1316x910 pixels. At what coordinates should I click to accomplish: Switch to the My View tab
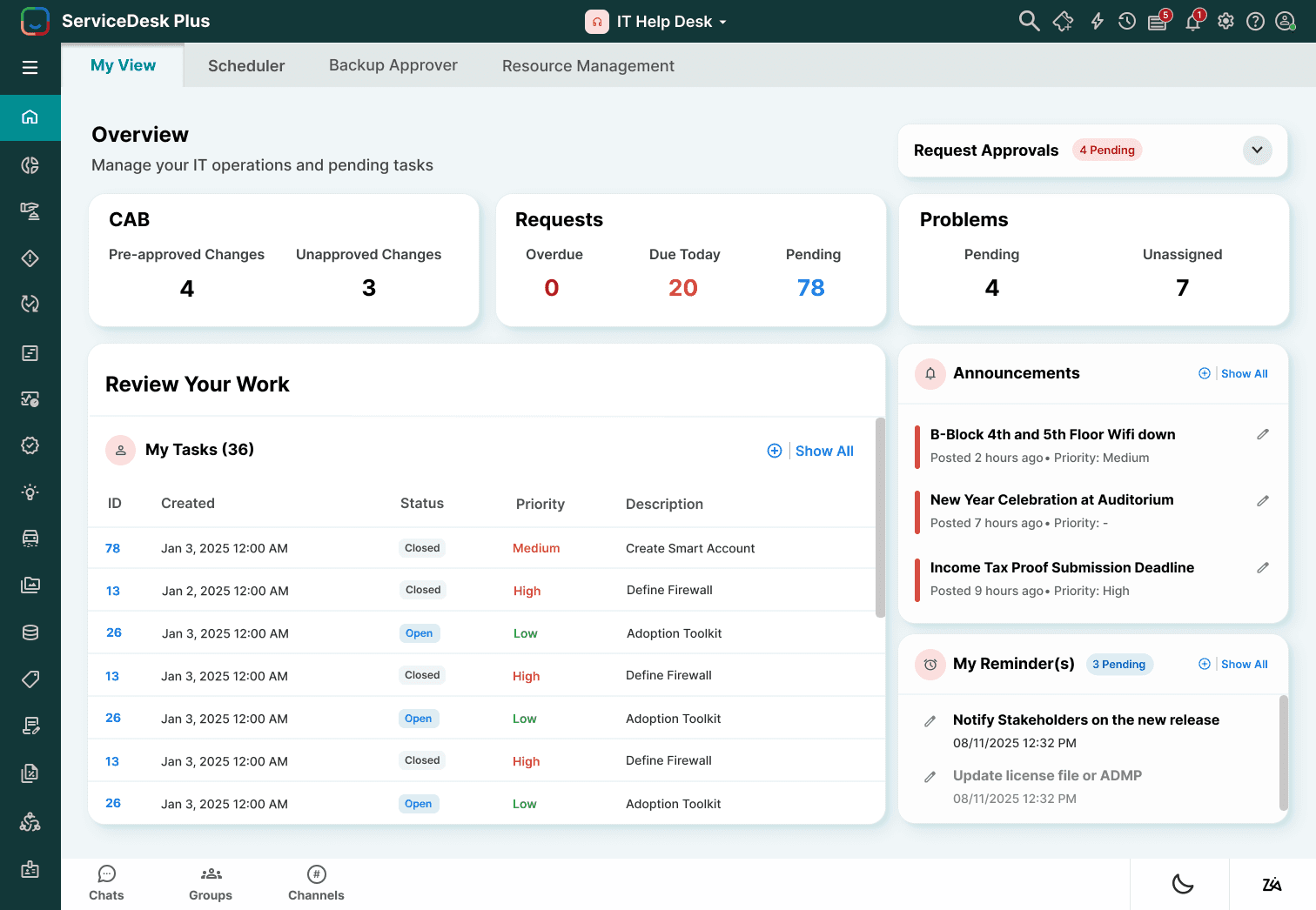123,65
